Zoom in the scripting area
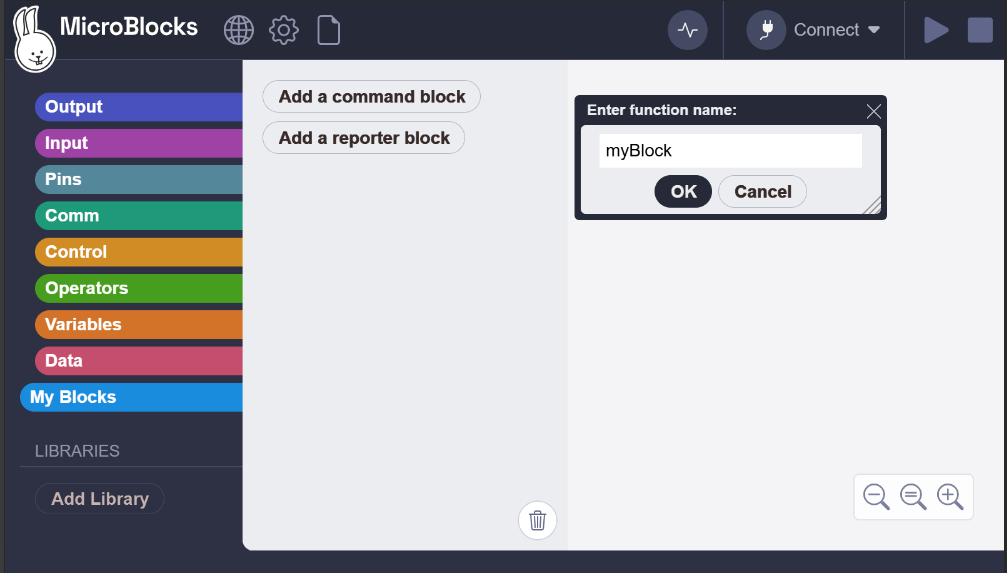The height and width of the screenshot is (573, 1007). 950,497
